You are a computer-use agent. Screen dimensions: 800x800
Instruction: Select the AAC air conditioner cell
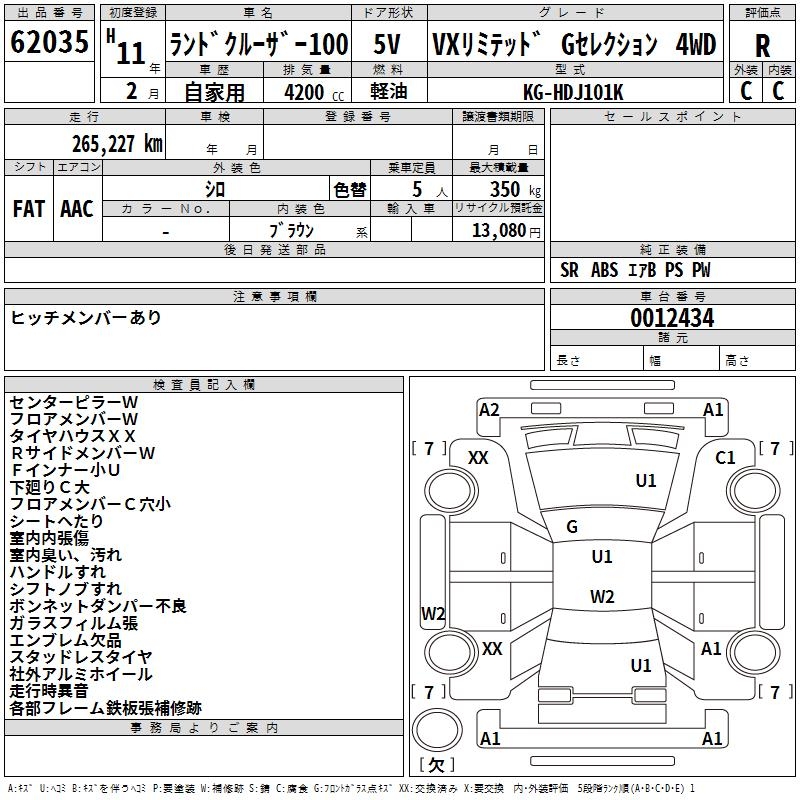(77, 208)
